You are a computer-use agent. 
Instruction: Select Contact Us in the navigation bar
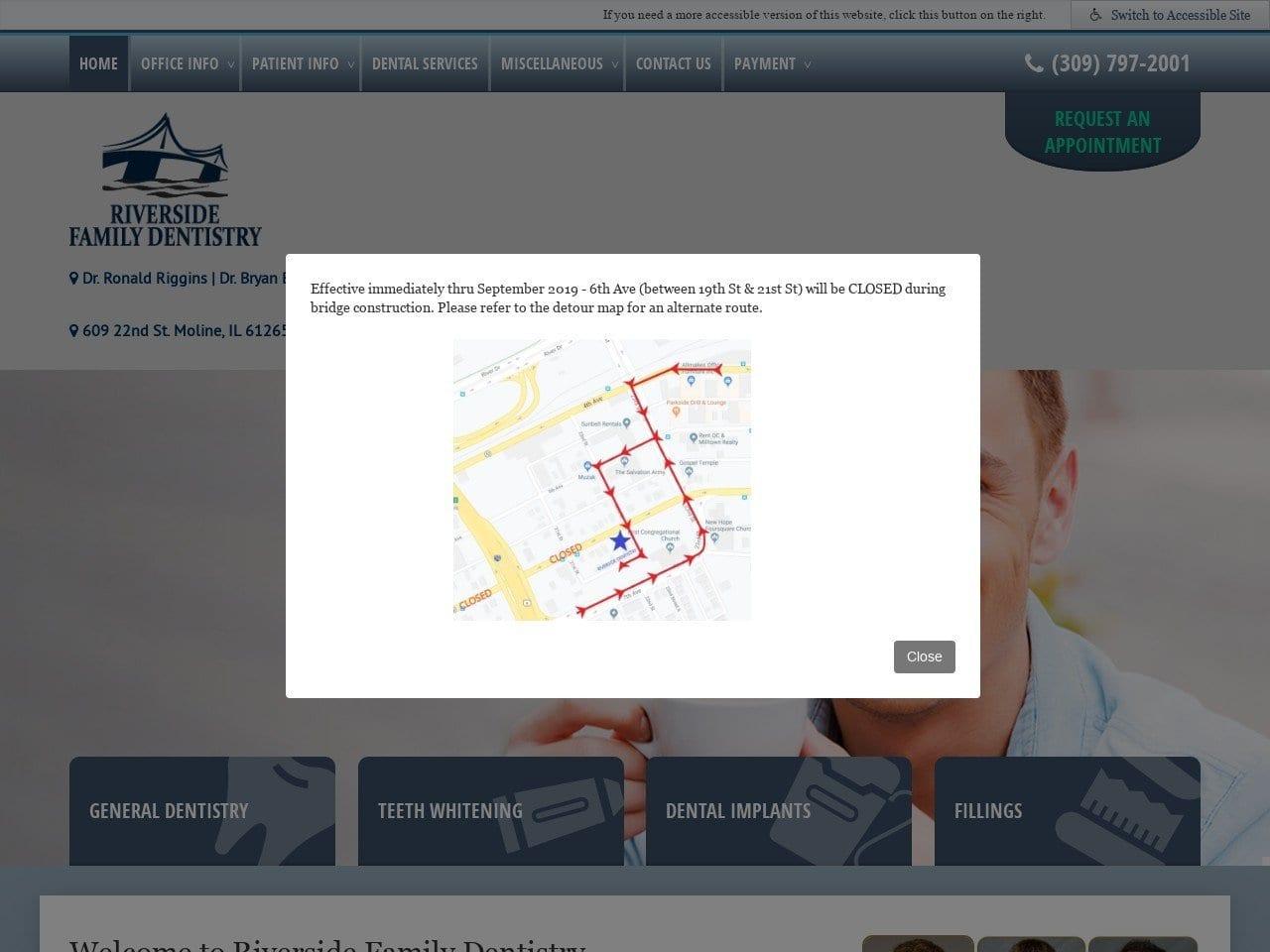(x=674, y=63)
